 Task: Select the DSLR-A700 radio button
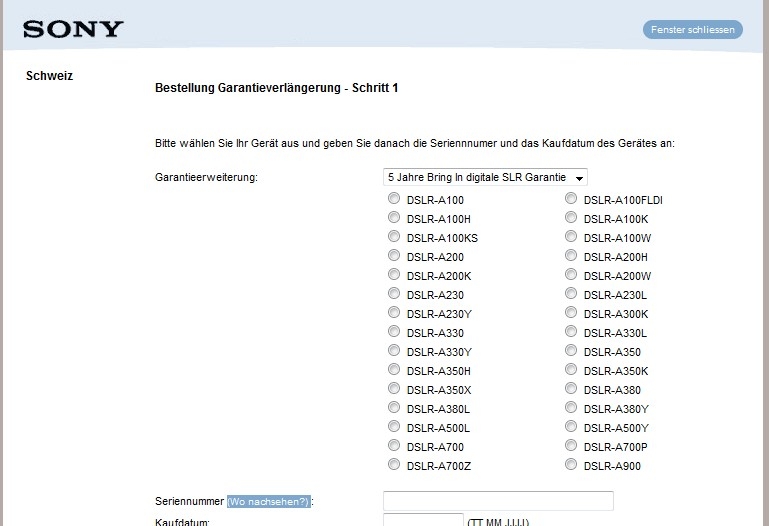(x=394, y=446)
